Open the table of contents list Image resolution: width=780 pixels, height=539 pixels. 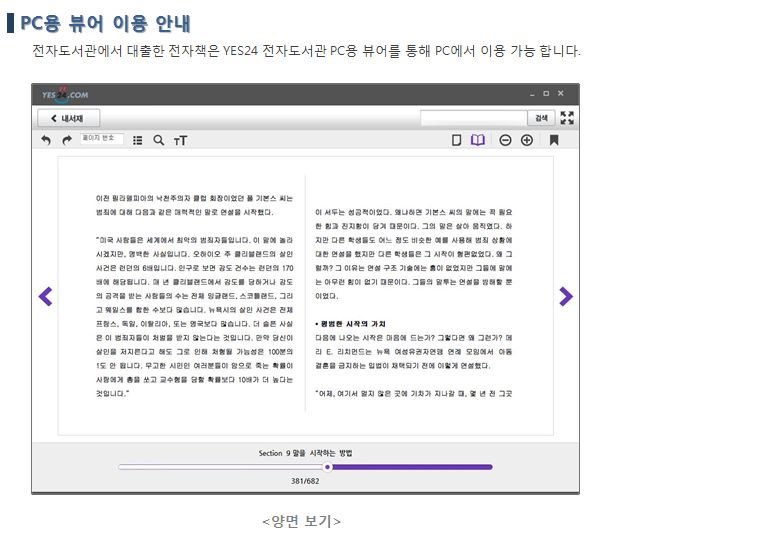click(x=138, y=141)
